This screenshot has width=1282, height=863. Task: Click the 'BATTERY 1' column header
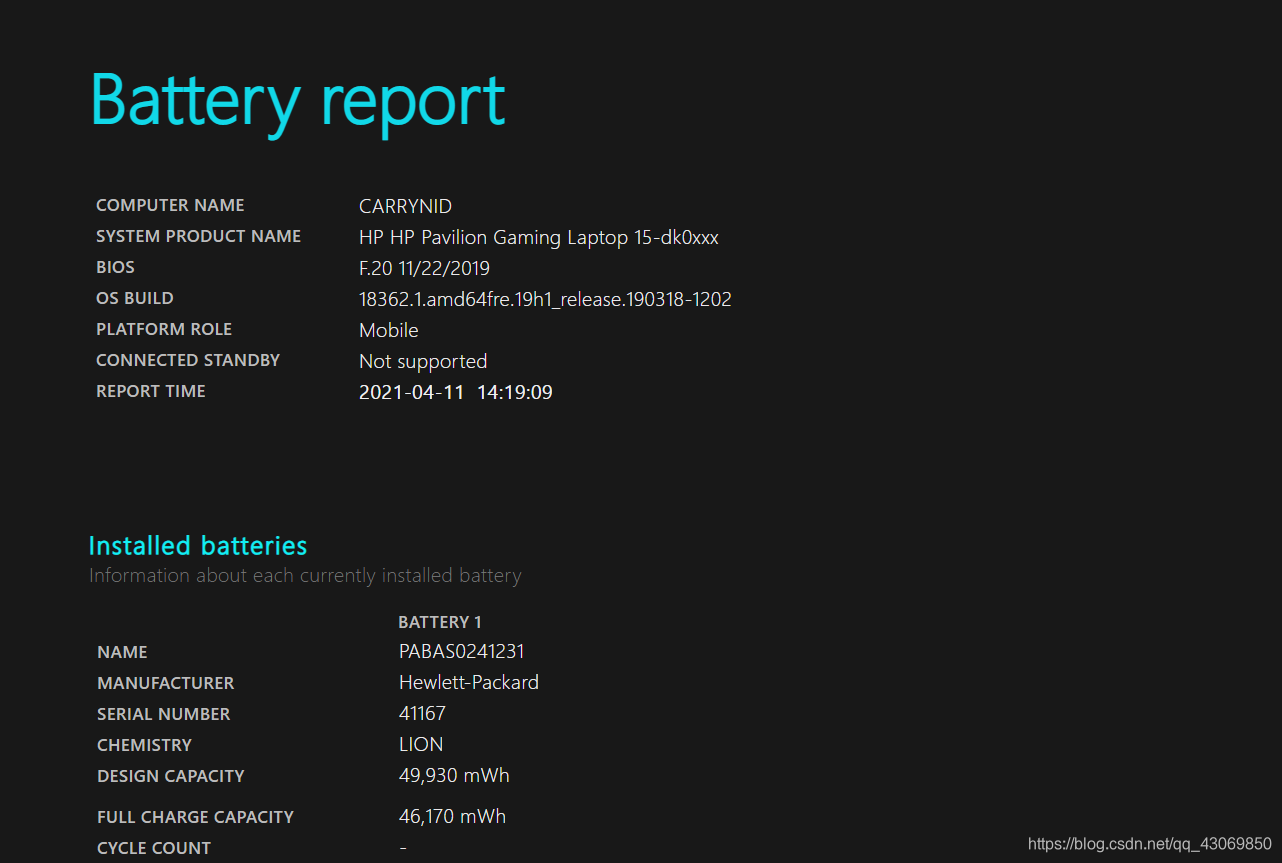point(440,622)
